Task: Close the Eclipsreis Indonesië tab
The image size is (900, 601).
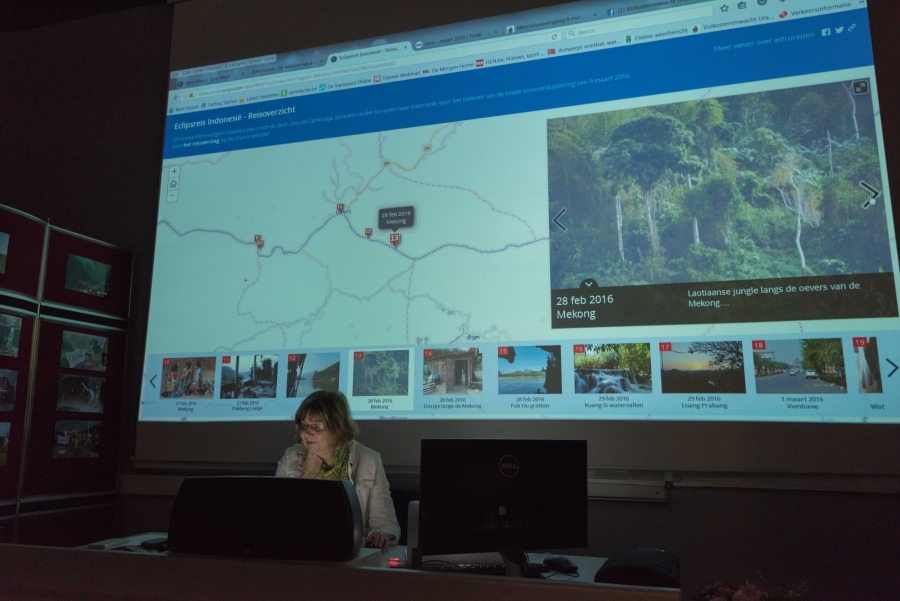Action: 407,46
